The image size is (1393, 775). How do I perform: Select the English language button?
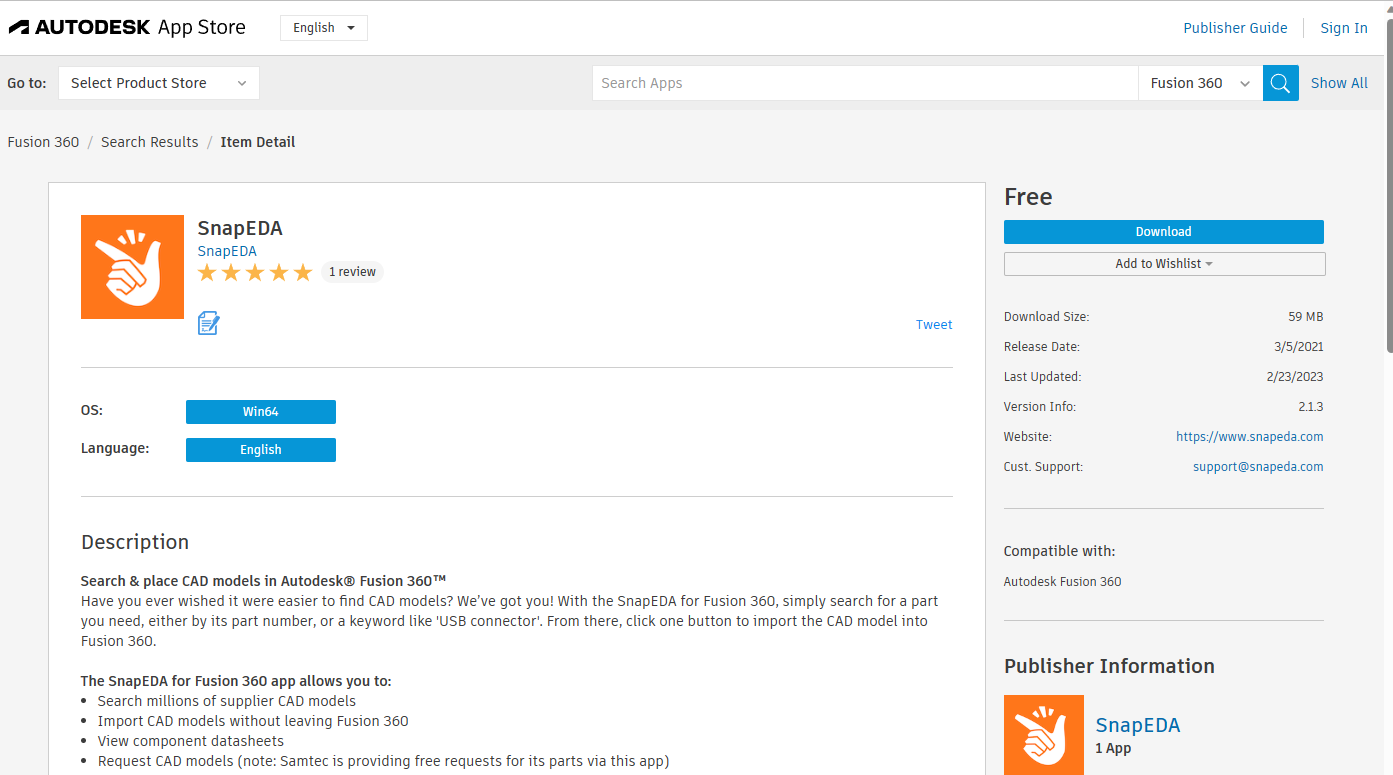pos(261,450)
